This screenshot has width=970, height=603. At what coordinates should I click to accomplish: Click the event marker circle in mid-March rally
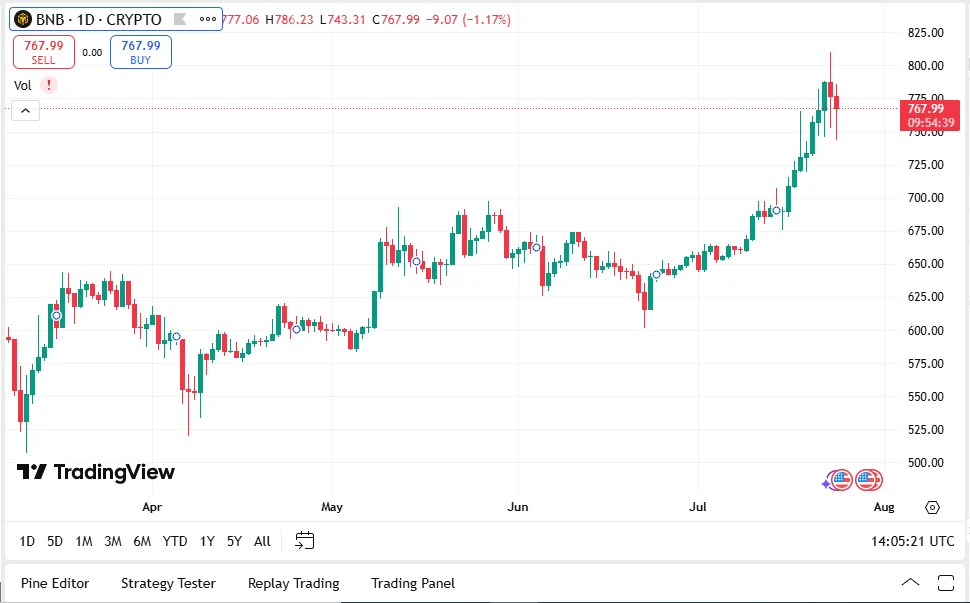click(56, 315)
